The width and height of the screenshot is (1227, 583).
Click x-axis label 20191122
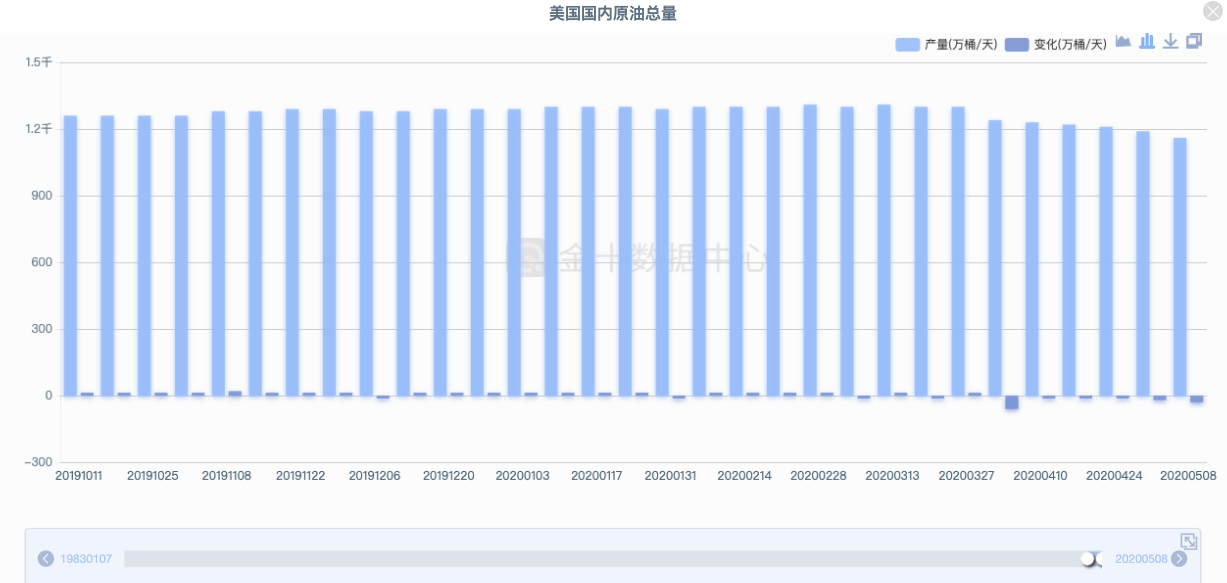pos(301,476)
